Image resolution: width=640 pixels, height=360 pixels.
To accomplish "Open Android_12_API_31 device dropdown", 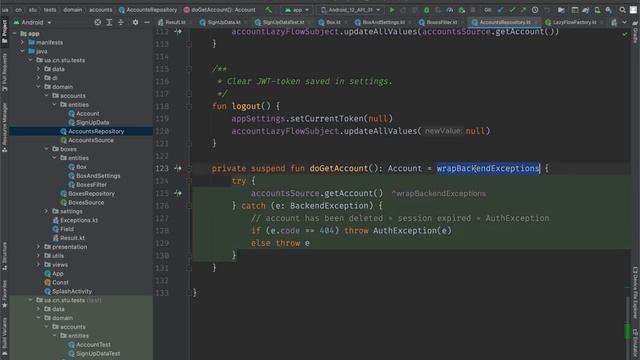I will pos(351,10).
